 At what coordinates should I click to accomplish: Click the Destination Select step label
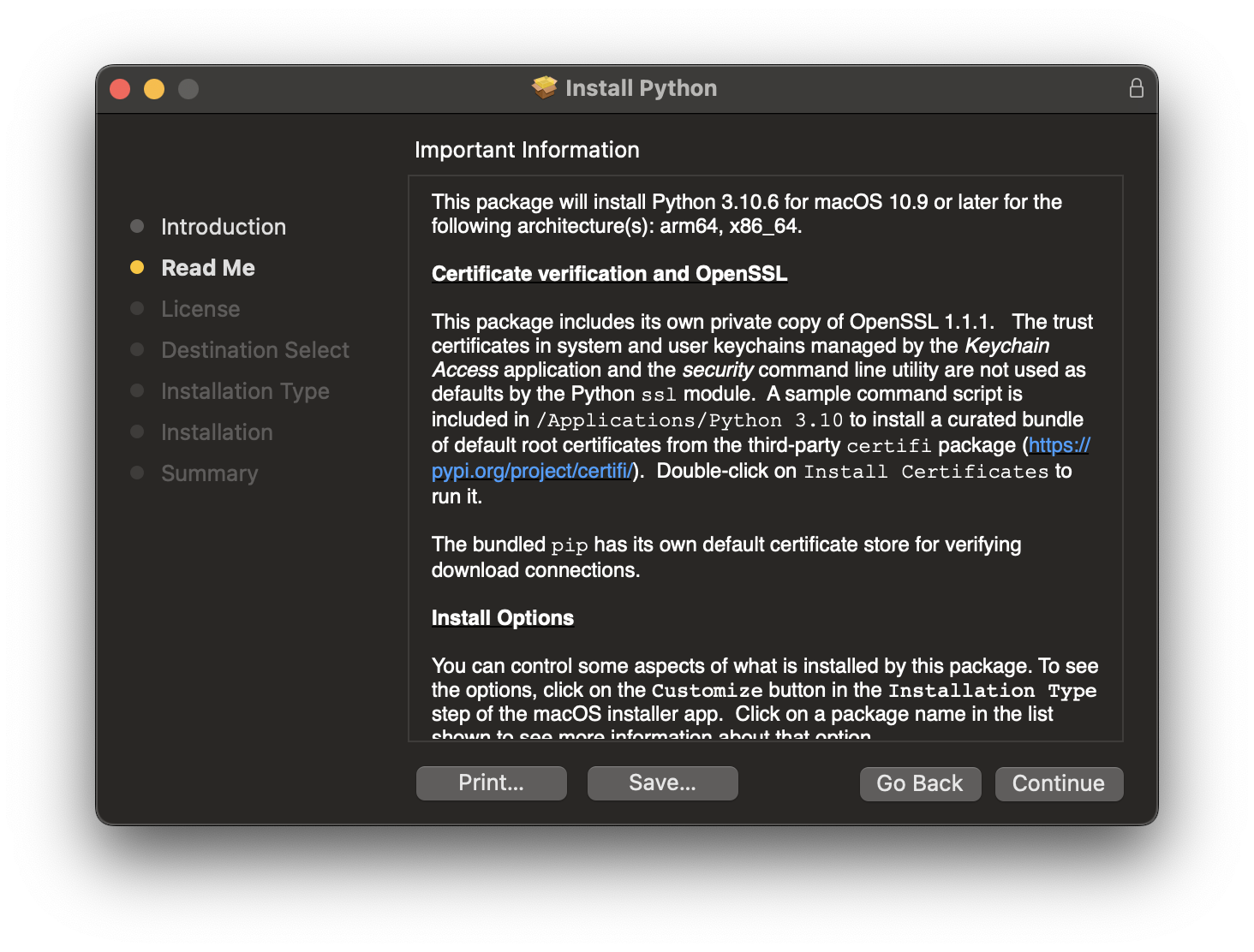[255, 350]
